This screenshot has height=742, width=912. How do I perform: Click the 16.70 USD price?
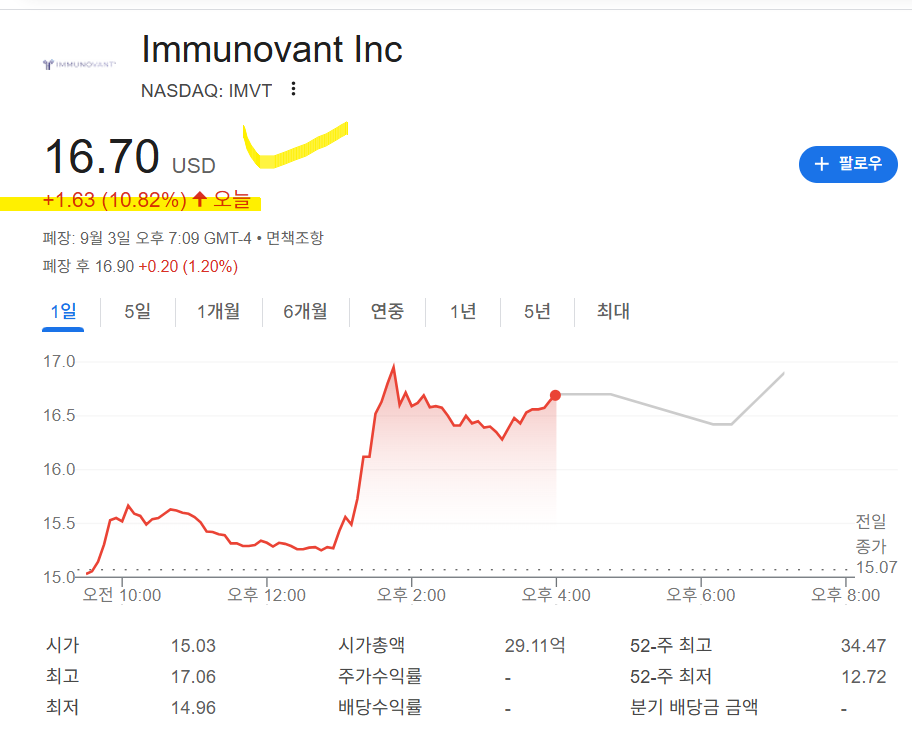point(102,157)
